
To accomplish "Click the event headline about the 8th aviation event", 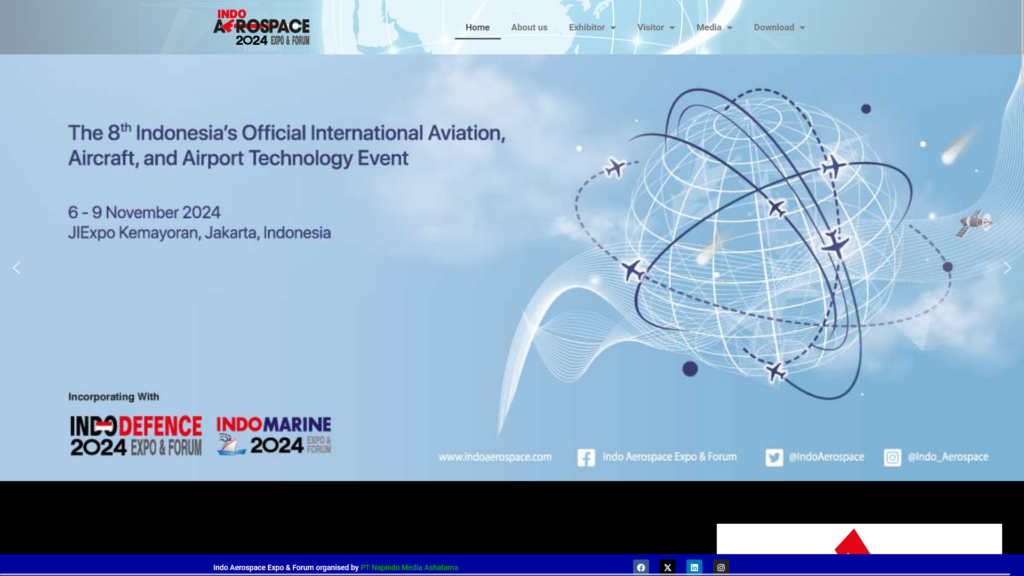I will [287, 145].
